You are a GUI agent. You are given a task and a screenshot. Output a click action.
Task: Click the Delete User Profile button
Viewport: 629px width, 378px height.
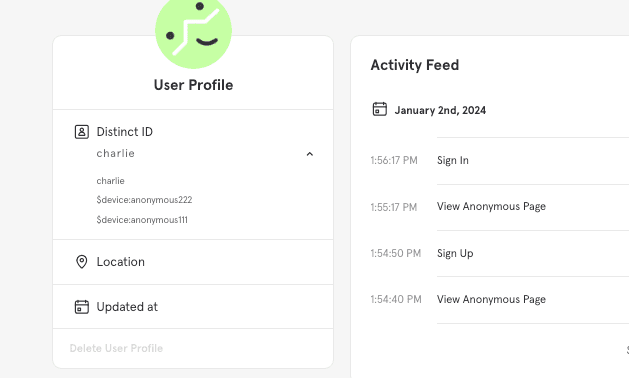click(x=116, y=348)
